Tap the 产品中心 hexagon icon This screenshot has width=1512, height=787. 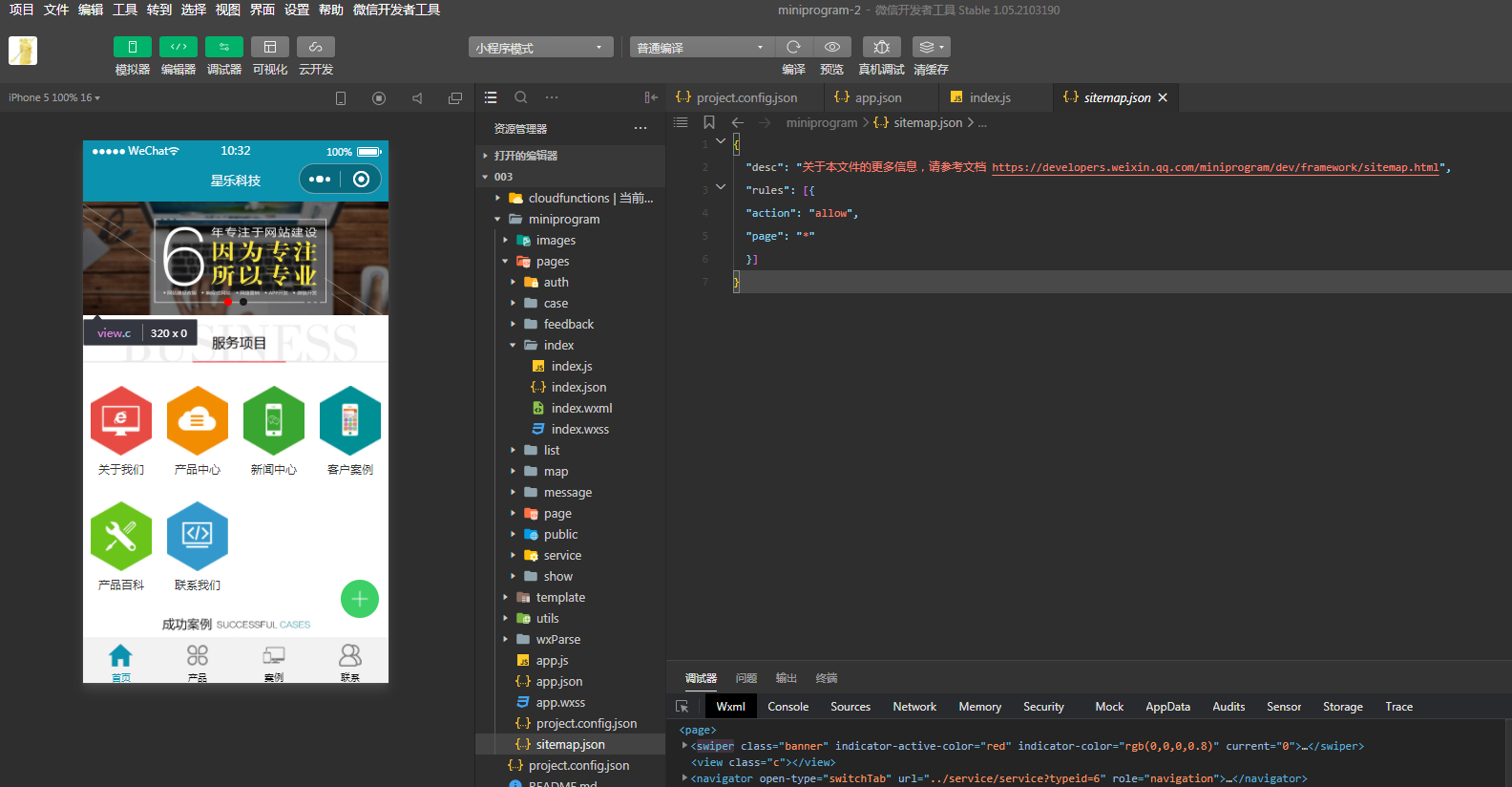coord(198,420)
